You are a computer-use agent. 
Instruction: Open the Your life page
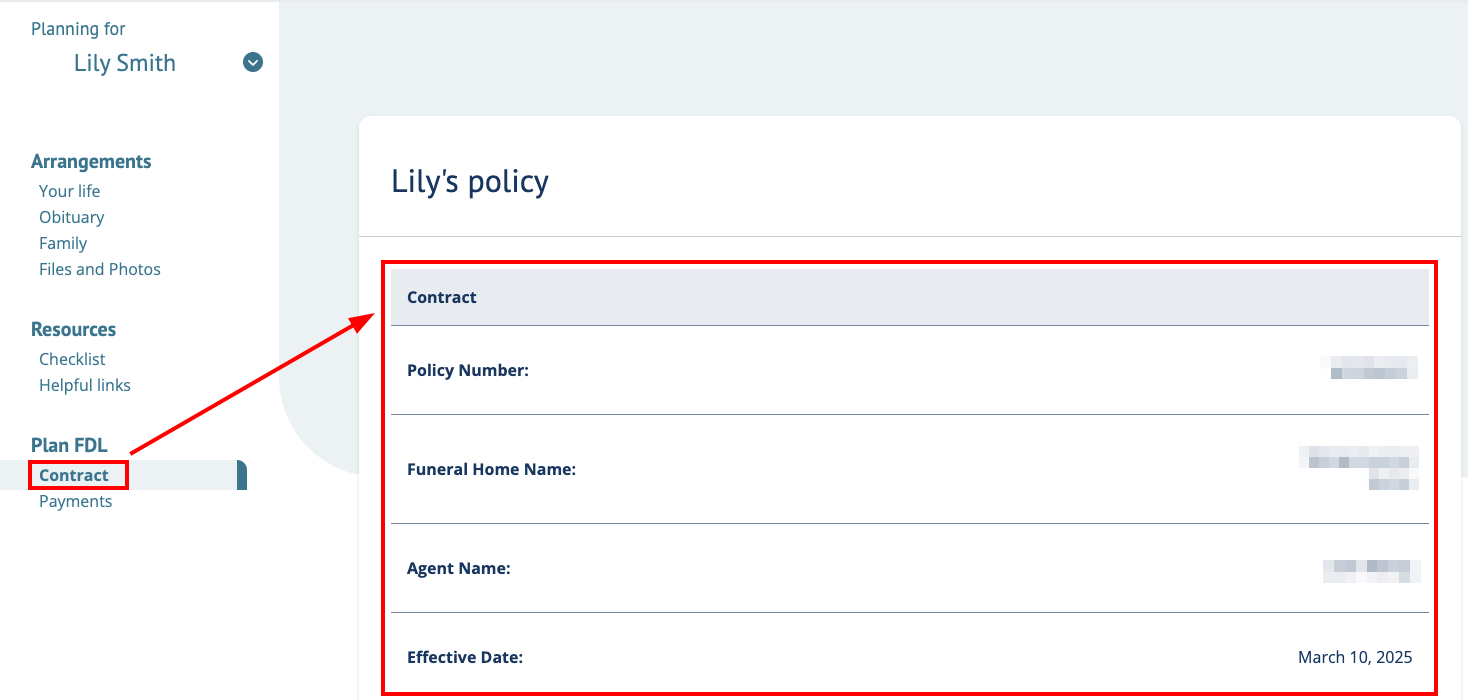click(69, 190)
